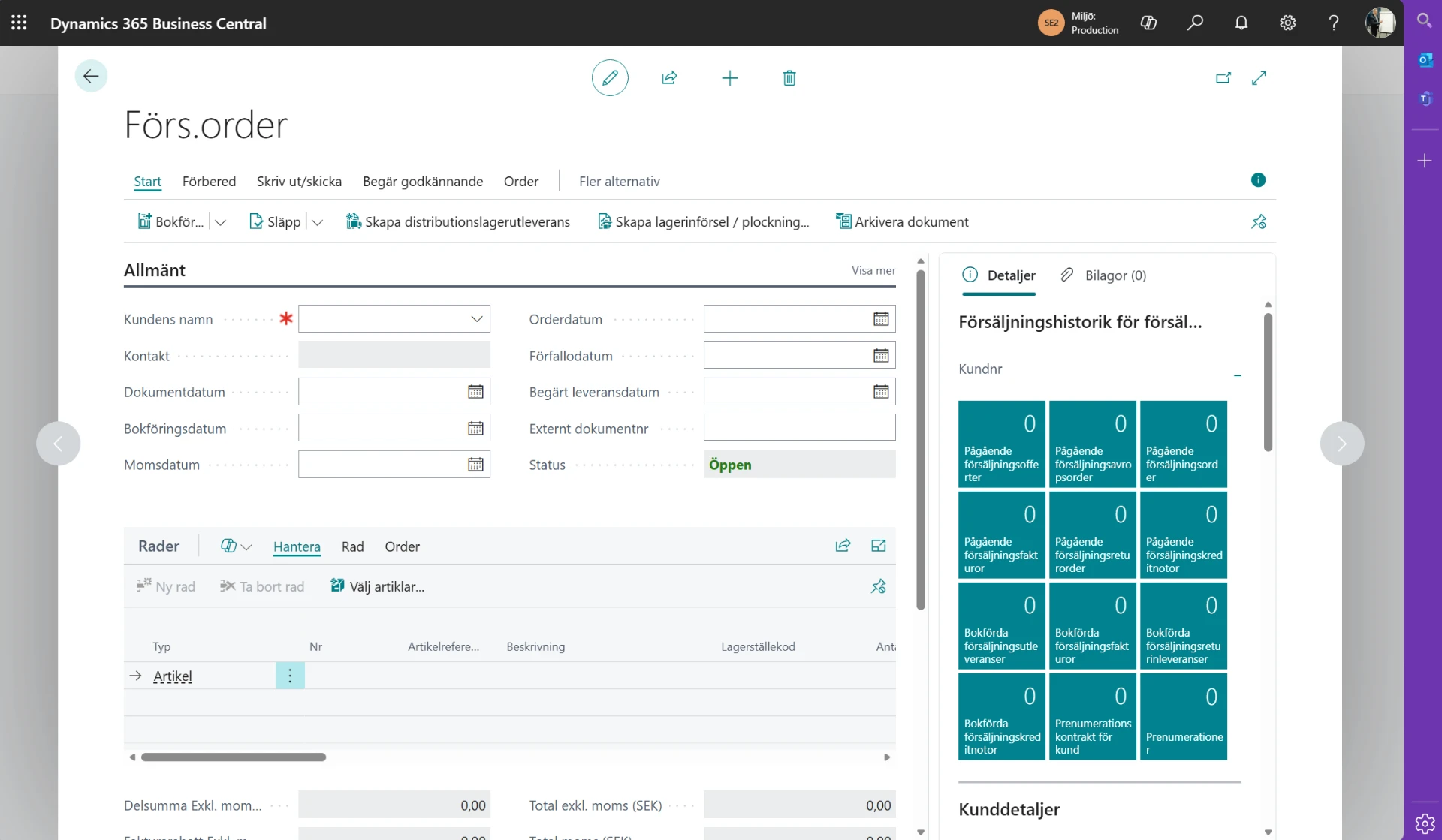Collapse the Allmänt section heading
The height and width of the screenshot is (840, 1442).
click(155, 270)
